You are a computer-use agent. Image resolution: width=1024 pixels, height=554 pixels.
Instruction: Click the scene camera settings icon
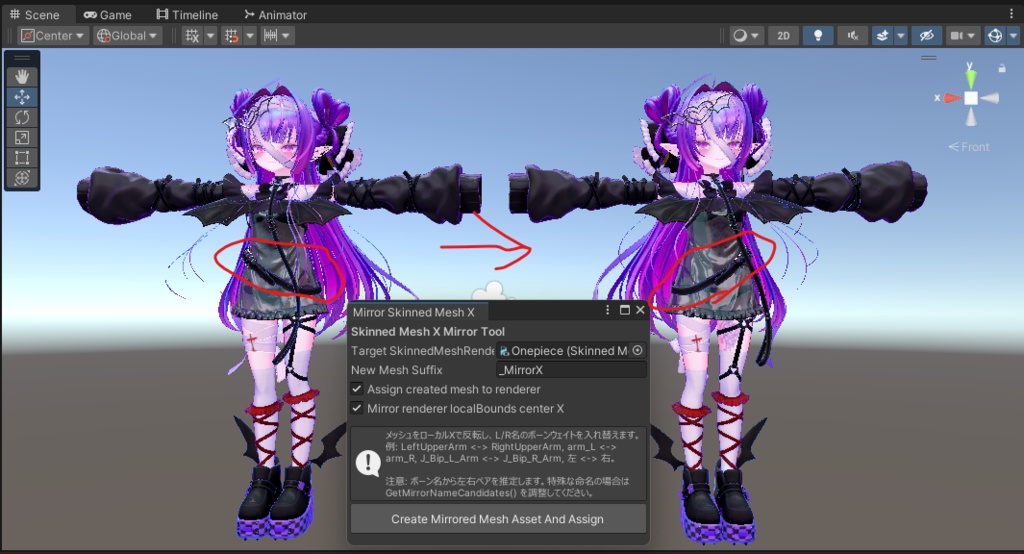click(x=956, y=36)
